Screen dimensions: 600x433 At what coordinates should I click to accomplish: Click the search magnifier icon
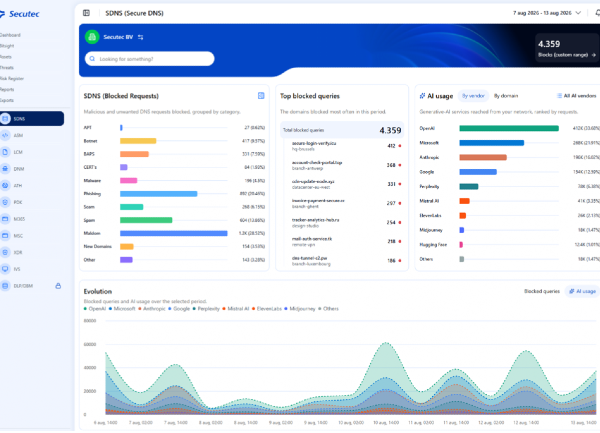[x=92, y=59]
